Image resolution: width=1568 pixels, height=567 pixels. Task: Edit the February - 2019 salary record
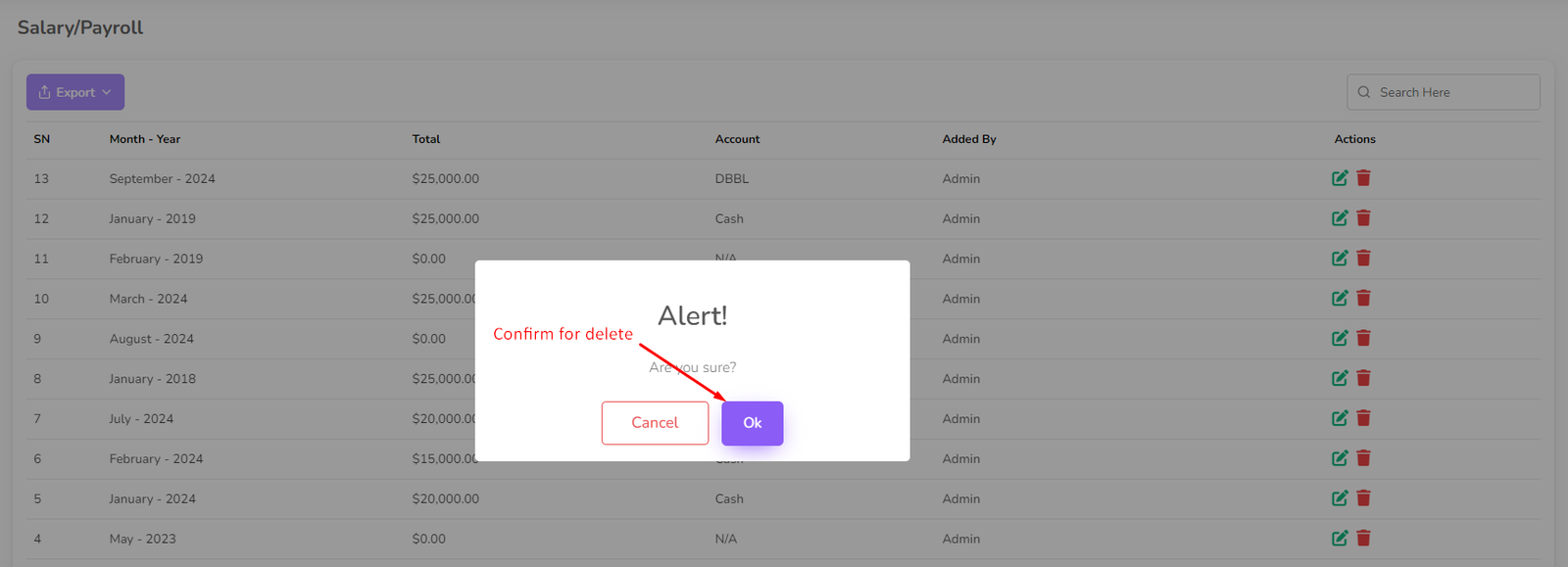1340,259
